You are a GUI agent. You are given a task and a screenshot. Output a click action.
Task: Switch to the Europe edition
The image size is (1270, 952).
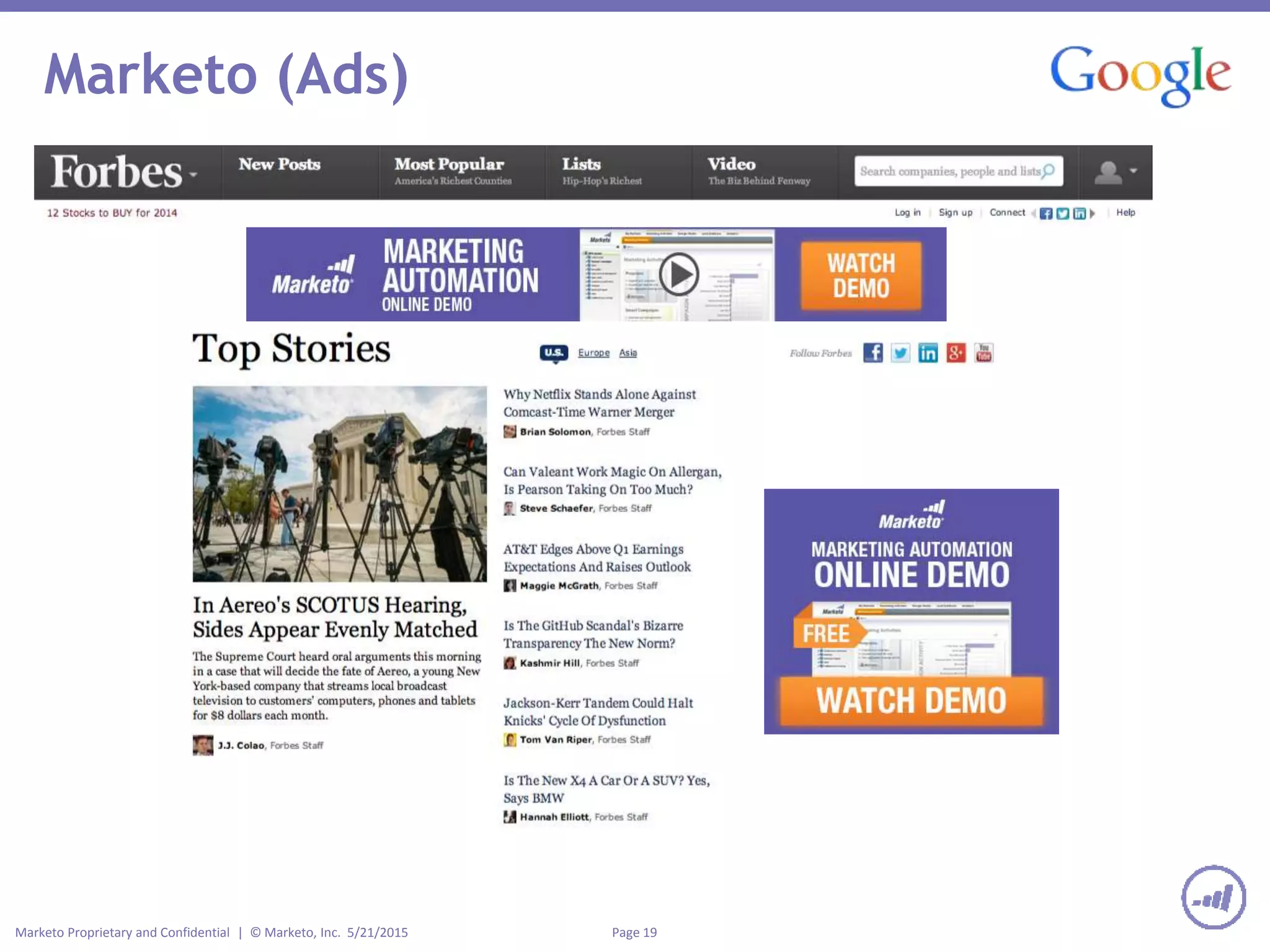pos(593,353)
